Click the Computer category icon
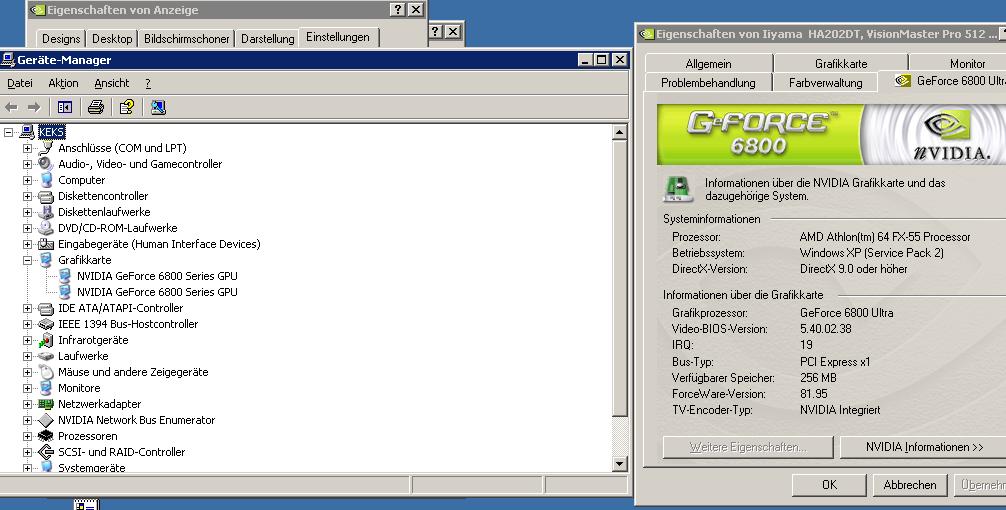The width and height of the screenshot is (1006, 510). (46, 180)
